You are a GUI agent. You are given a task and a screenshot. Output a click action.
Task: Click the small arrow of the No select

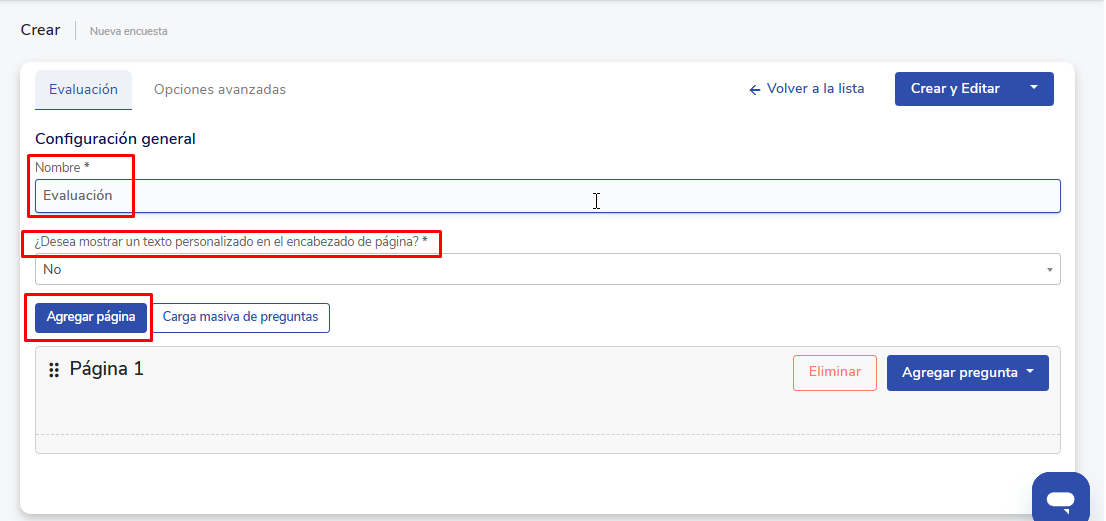[1049, 270]
